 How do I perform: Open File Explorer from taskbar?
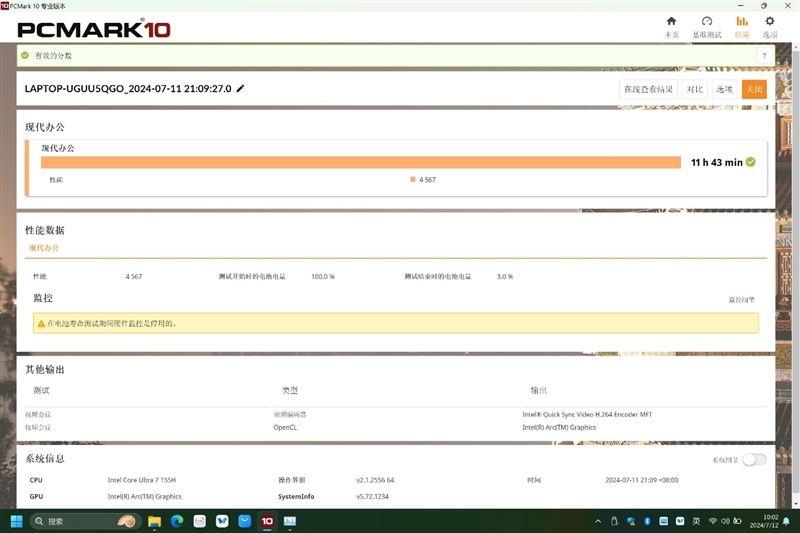tap(154, 521)
